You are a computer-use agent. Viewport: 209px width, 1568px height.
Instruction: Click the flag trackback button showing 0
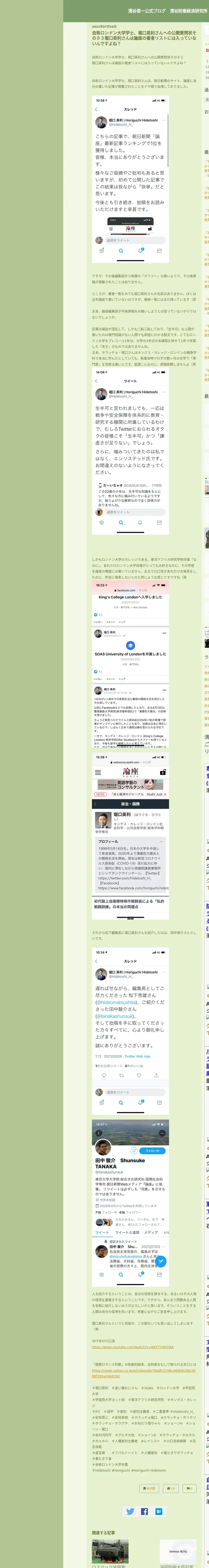click(x=189, y=1488)
